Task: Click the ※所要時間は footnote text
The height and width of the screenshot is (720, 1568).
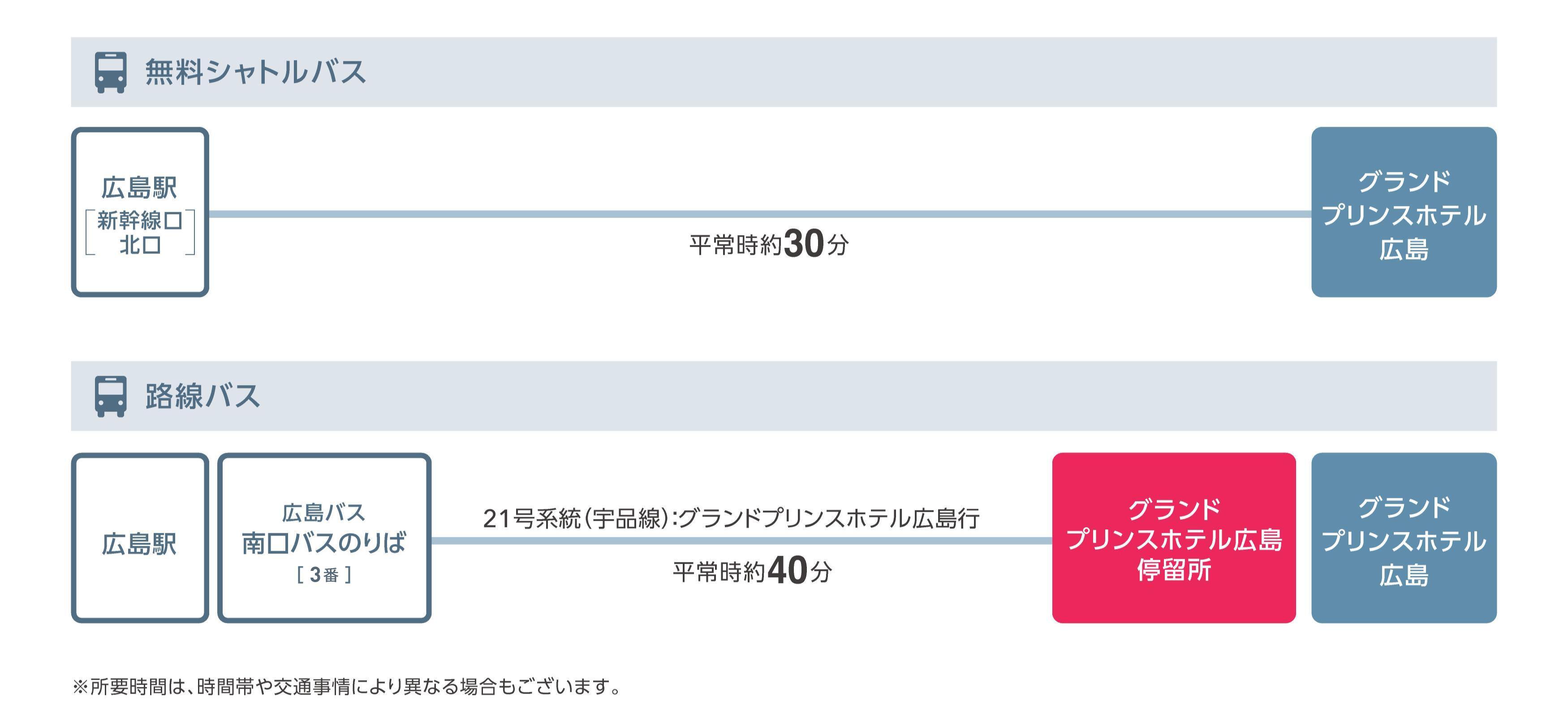Action: [x=347, y=686]
